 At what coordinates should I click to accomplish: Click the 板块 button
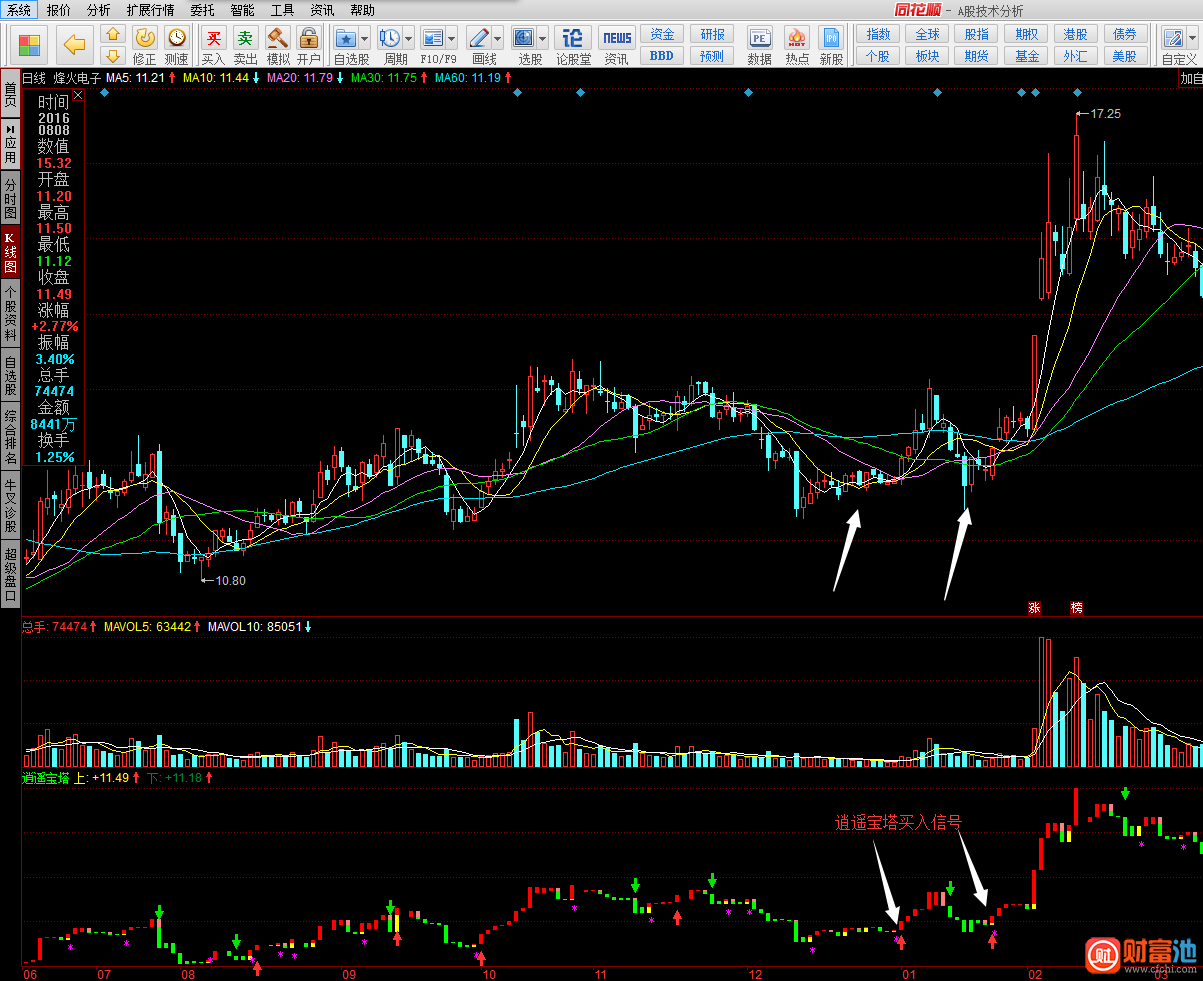tap(928, 56)
